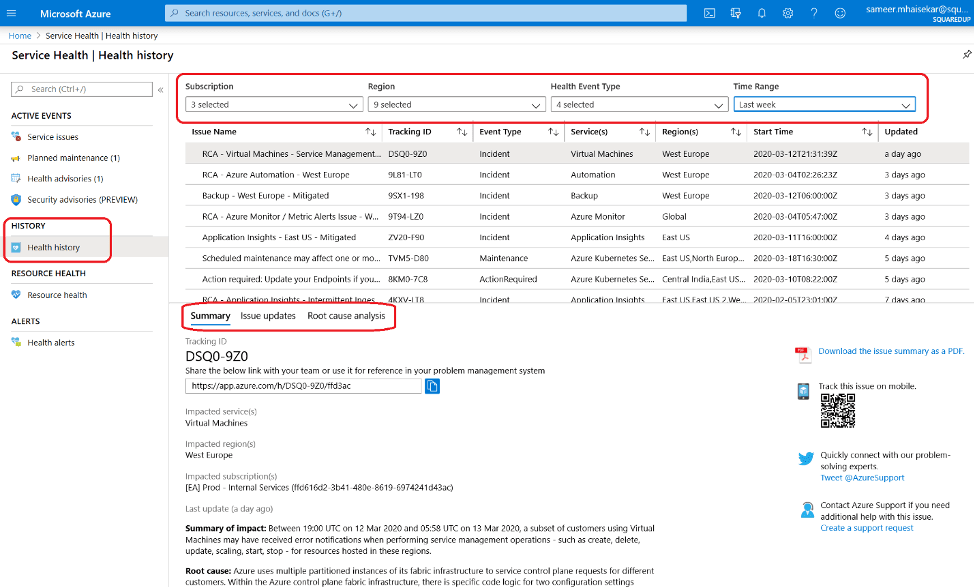
Task: Copy the issue share link
Action: 432,386
